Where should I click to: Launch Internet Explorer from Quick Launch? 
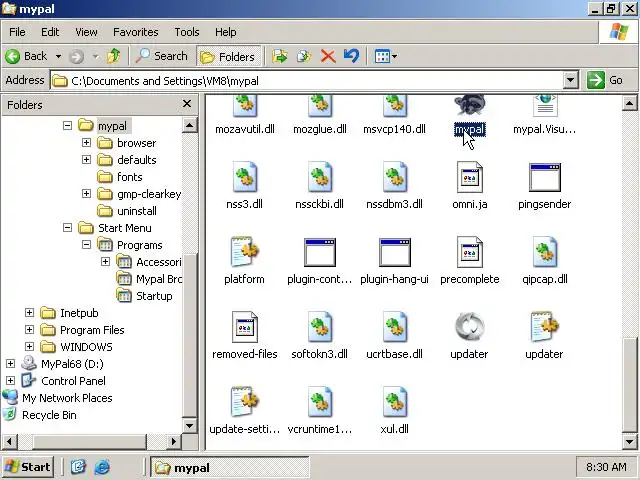click(x=102, y=467)
